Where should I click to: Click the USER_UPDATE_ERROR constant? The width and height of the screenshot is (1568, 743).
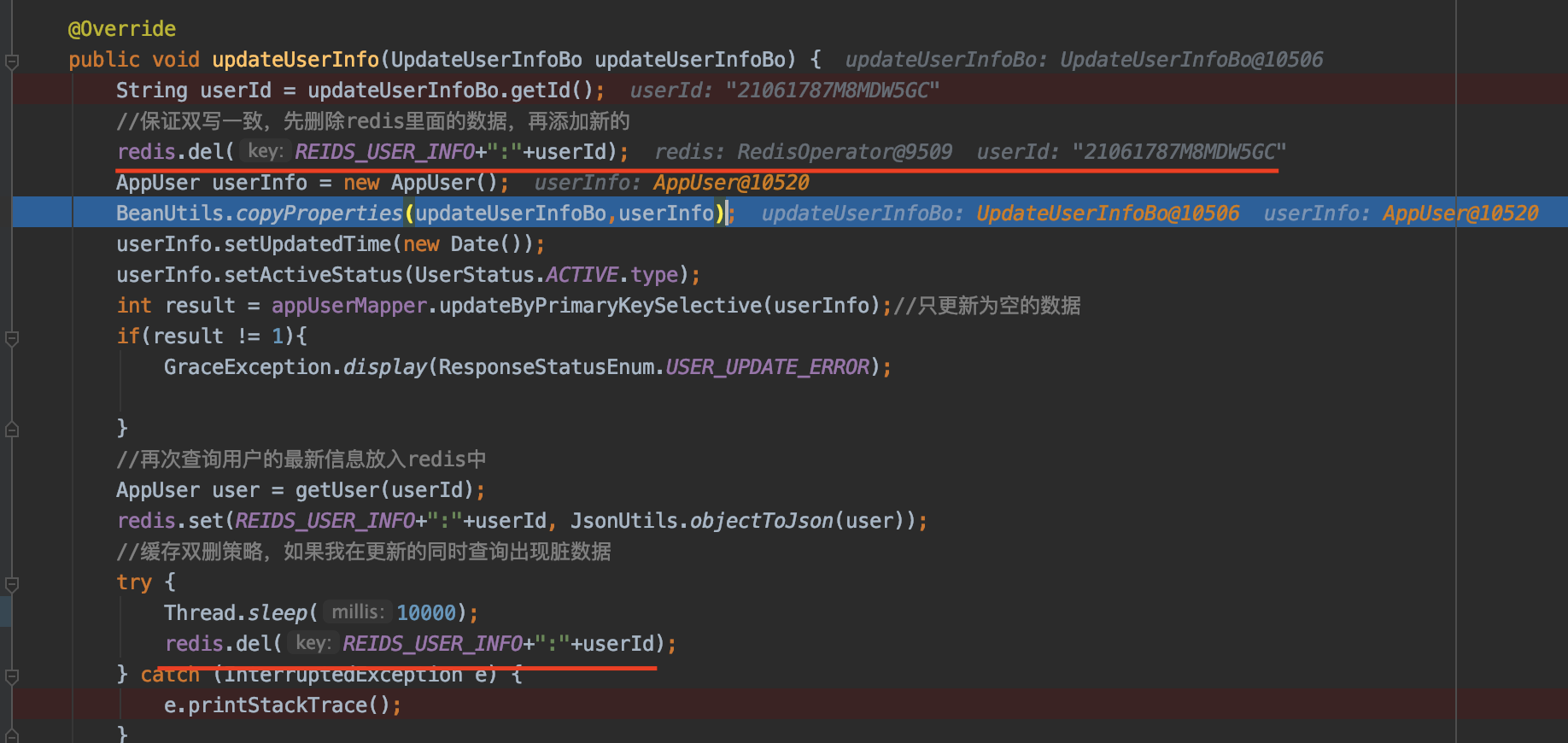click(768, 367)
